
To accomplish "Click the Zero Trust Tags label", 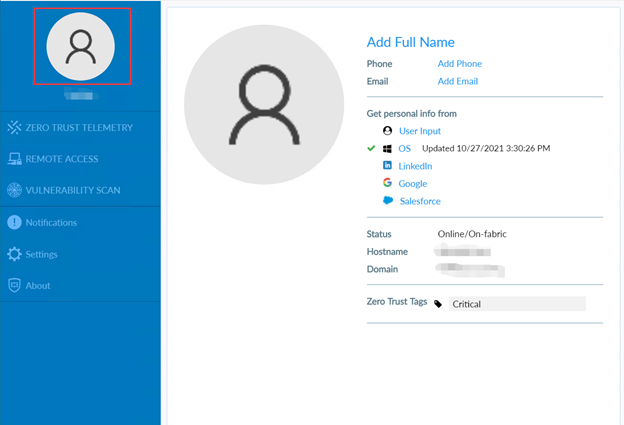I will point(397,301).
